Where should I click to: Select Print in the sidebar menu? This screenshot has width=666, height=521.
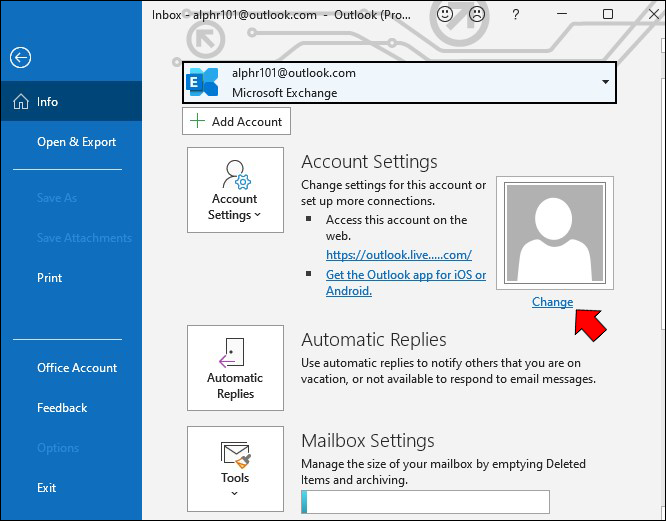click(49, 278)
